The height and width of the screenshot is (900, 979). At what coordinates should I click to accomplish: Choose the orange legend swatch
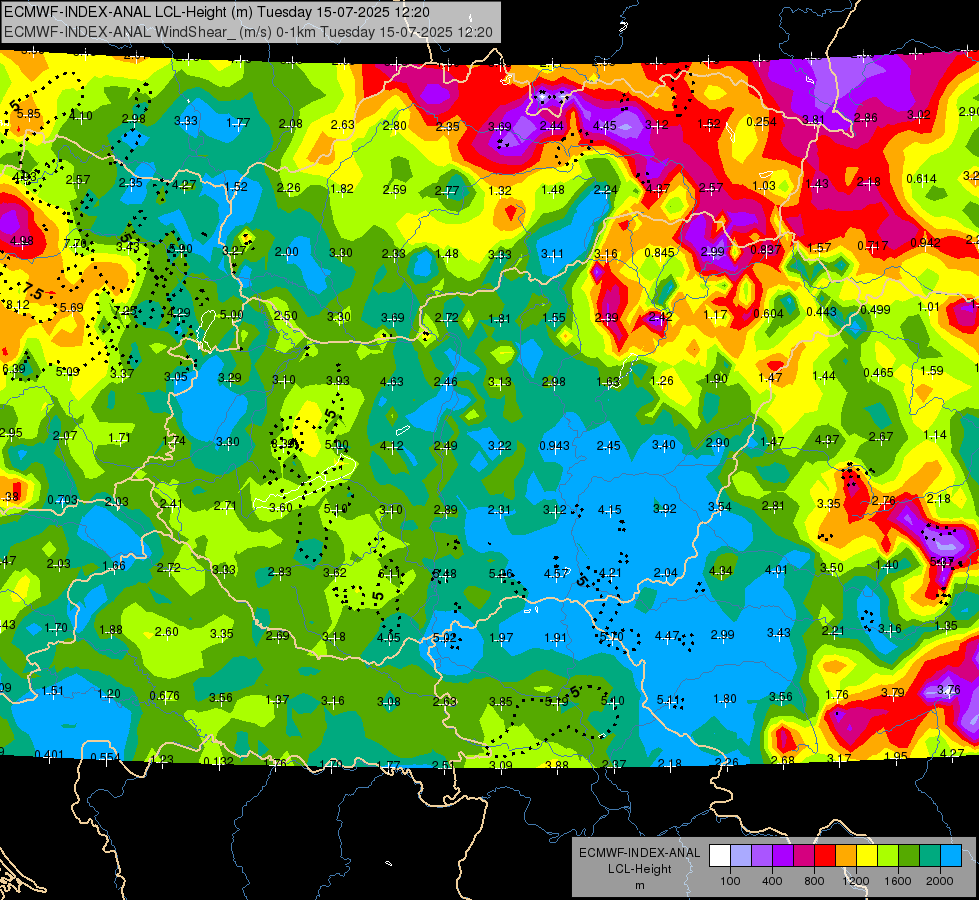[x=846, y=856]
